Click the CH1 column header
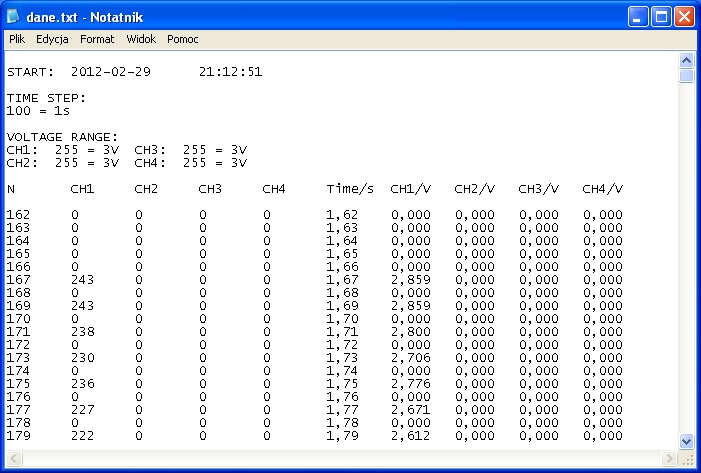701x473 pixels. coord(82,189)
